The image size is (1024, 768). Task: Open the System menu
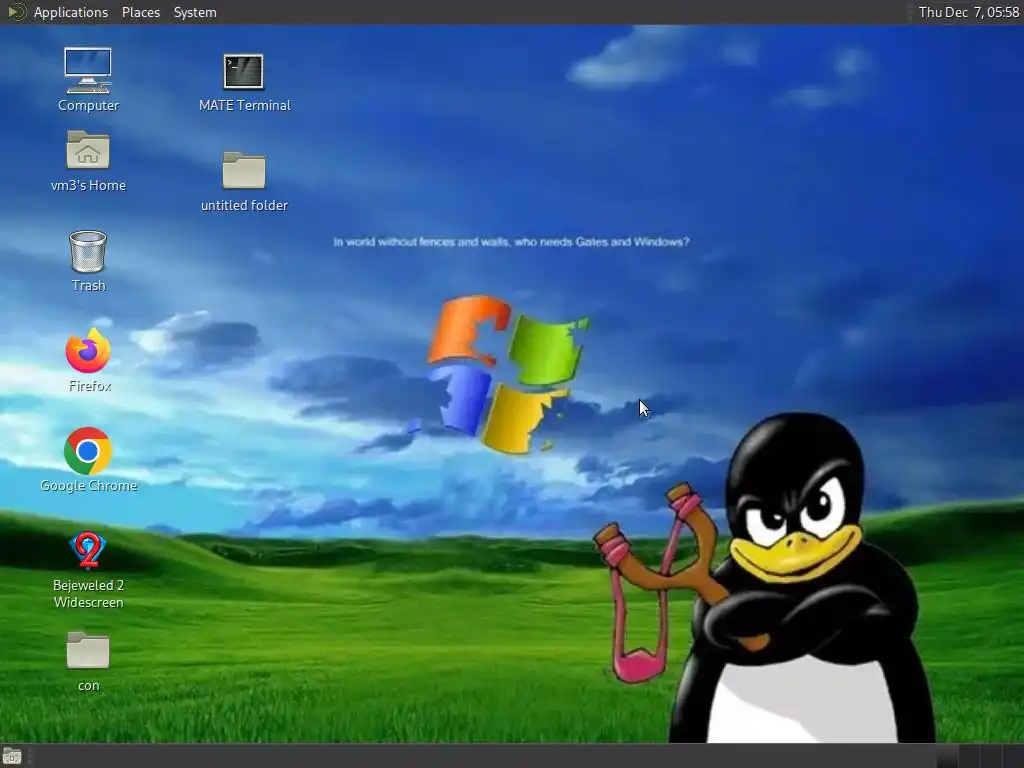point(195,12)
